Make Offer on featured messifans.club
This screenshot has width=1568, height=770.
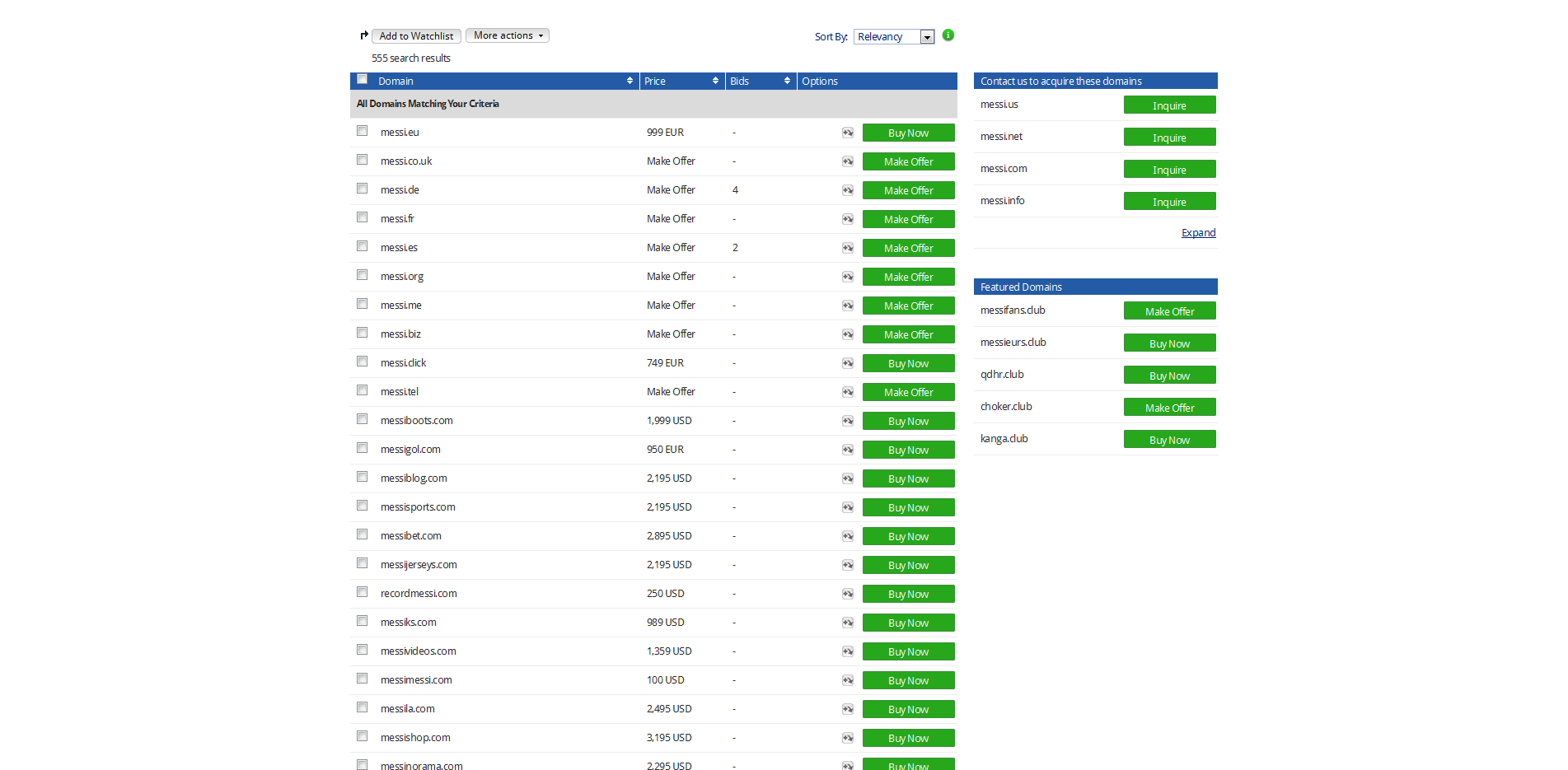(1169, 310)
